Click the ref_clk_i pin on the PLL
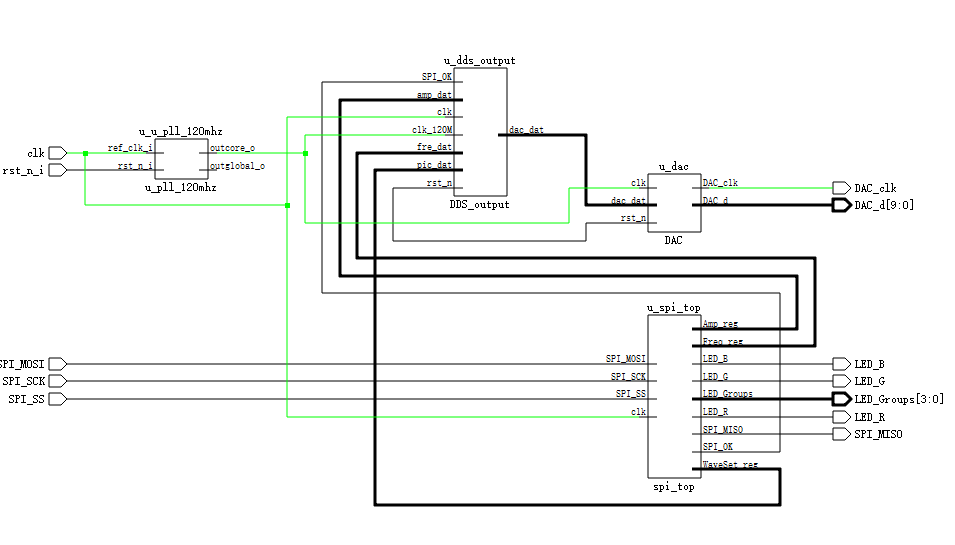 130,148
